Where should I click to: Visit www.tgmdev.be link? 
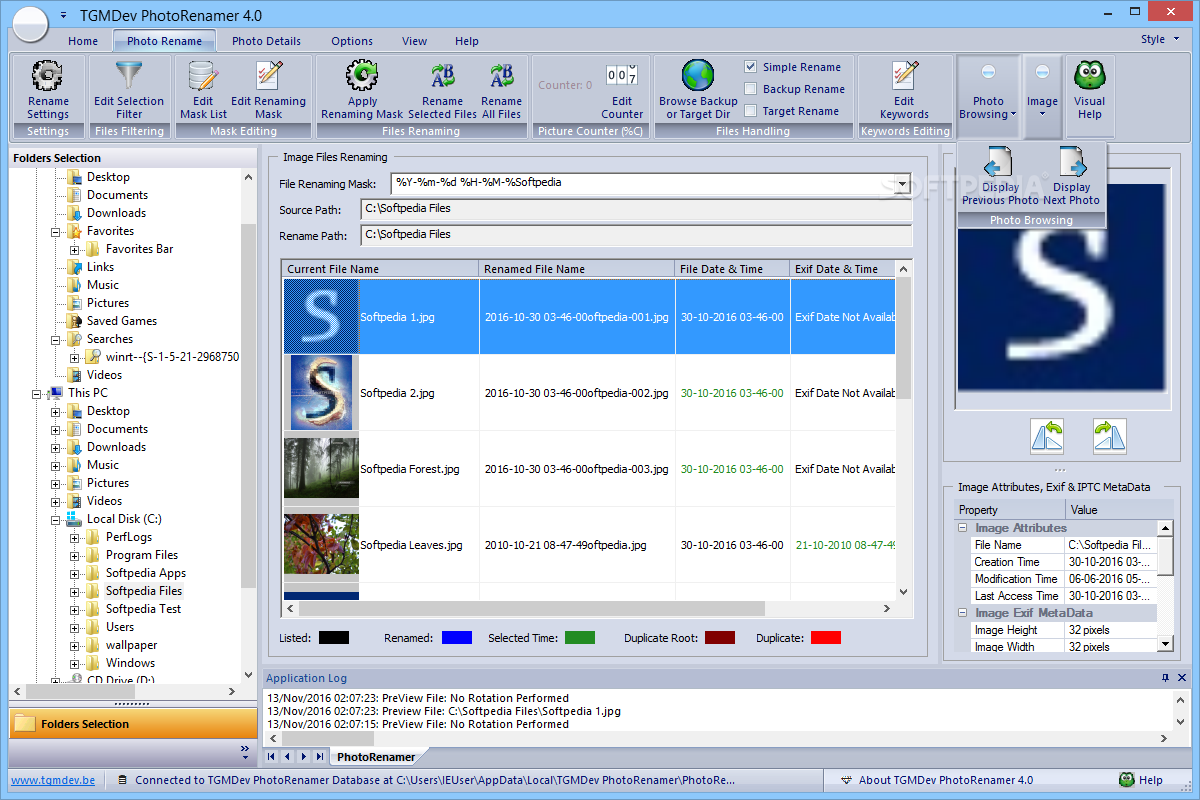tap(52, 780)
